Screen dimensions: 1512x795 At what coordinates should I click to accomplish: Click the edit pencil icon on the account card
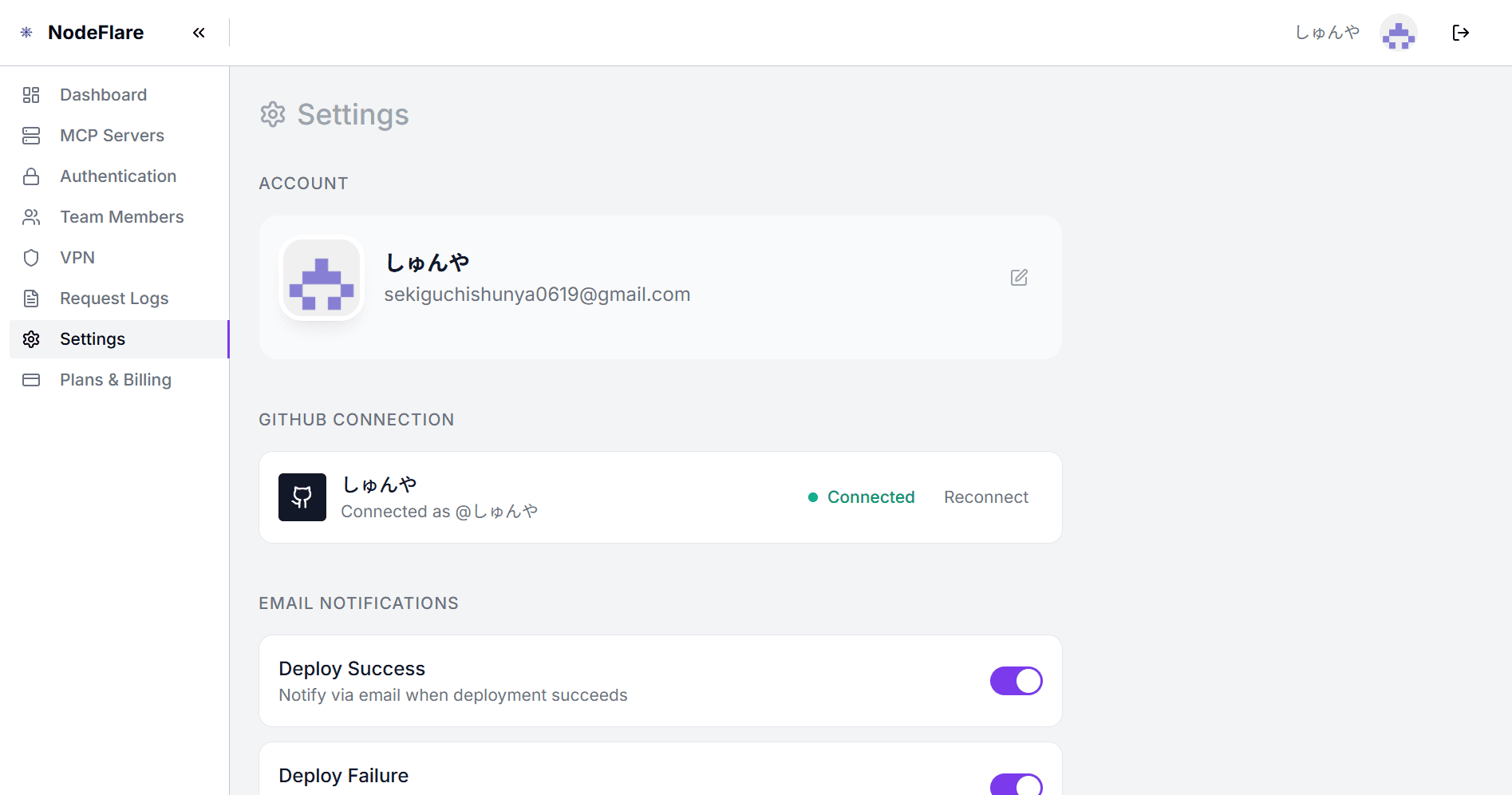pos(1019,278)
